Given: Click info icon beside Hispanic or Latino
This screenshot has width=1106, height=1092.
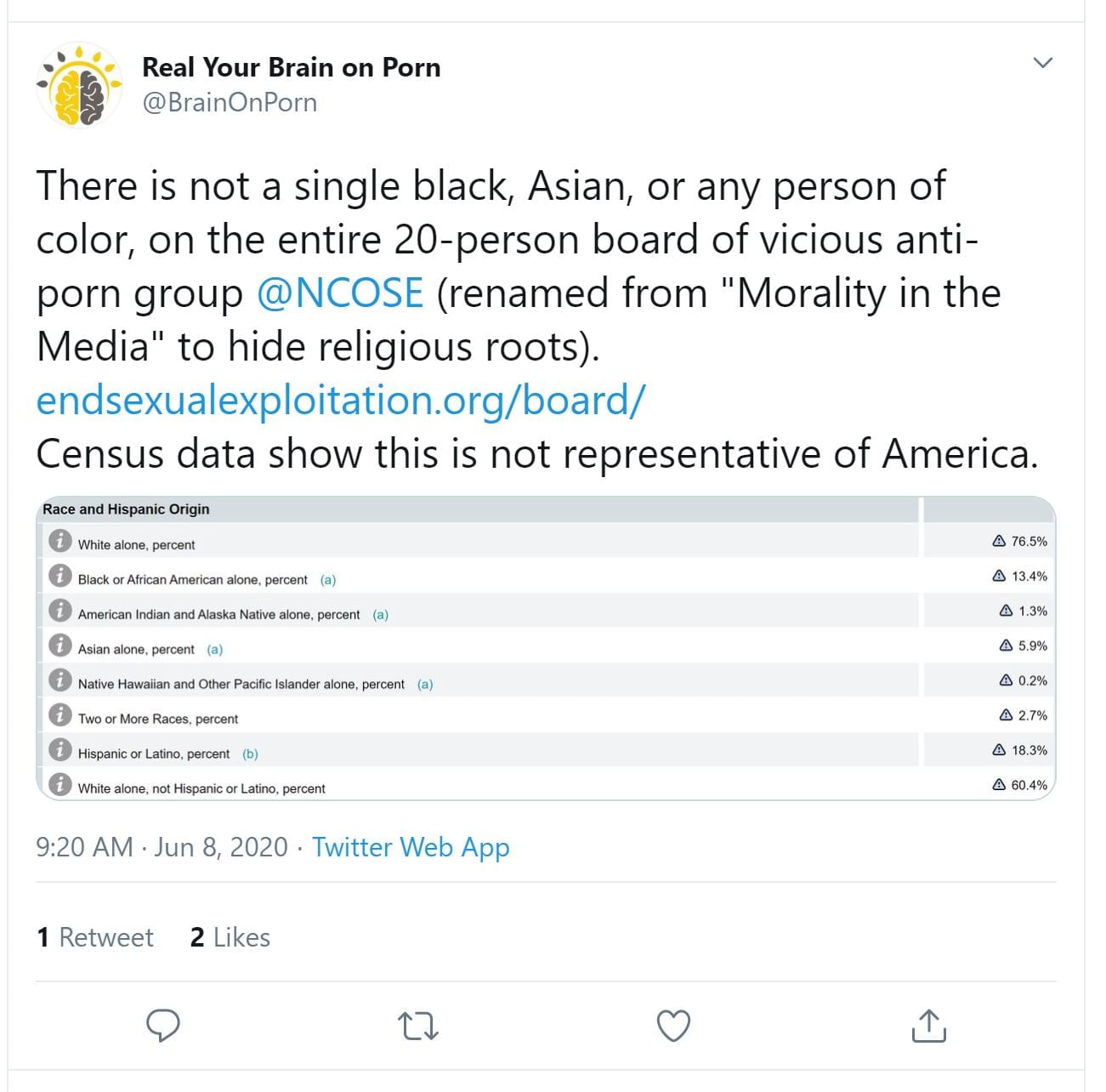Looking at the screenshot, I should click(60, 750).
